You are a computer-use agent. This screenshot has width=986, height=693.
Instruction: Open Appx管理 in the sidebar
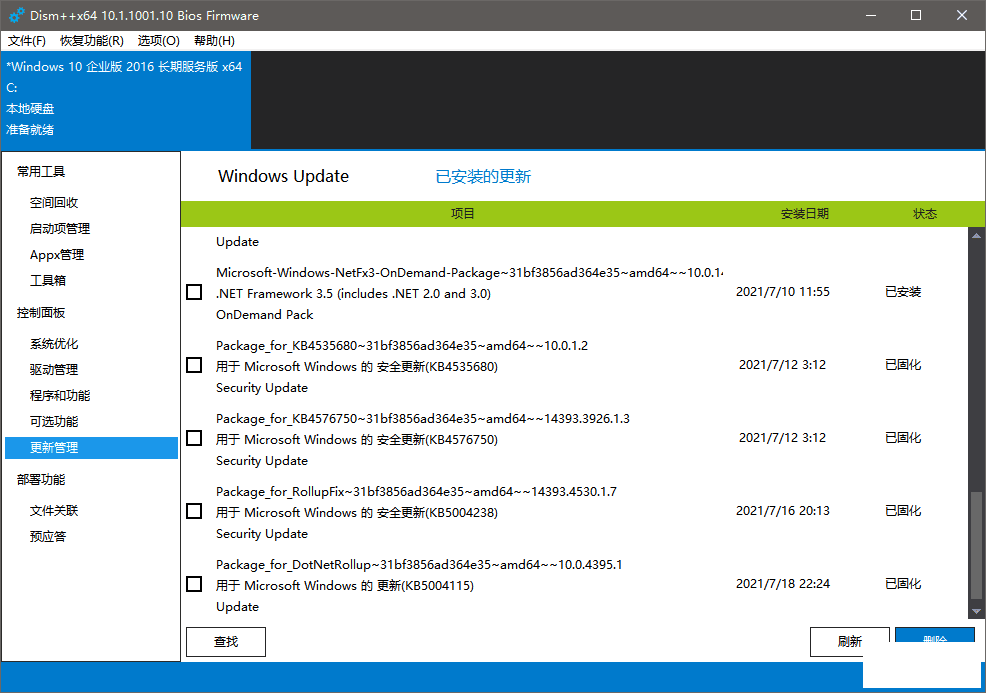coord(57,255)
